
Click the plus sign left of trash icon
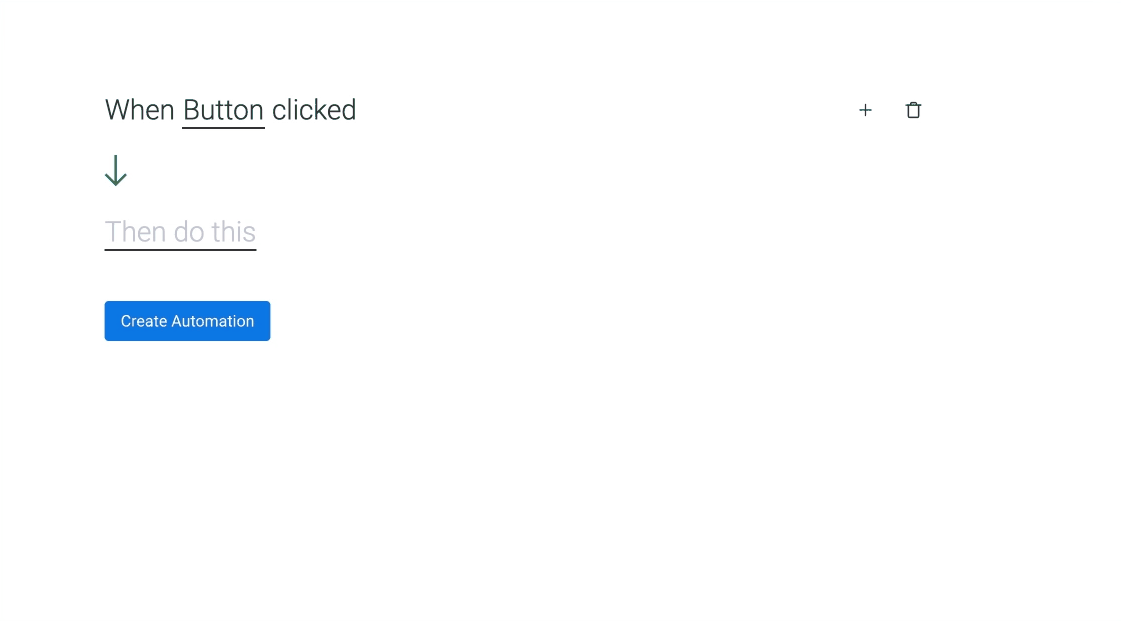coord(865,110)
